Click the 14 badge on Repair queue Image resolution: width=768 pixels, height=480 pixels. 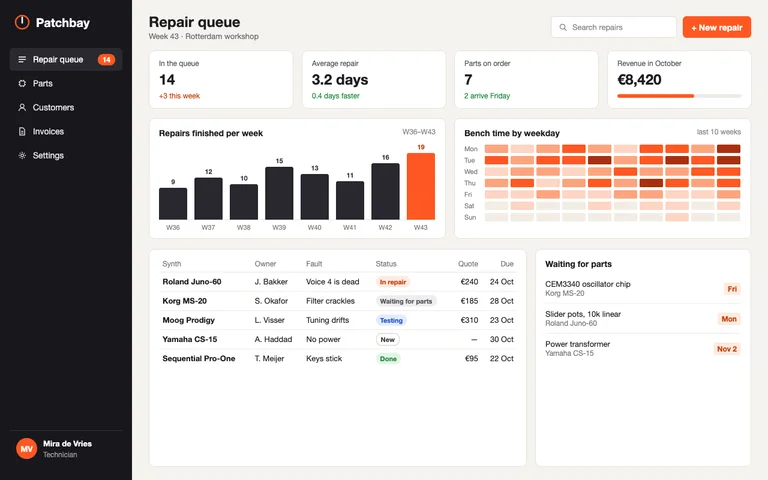[106, 60]
